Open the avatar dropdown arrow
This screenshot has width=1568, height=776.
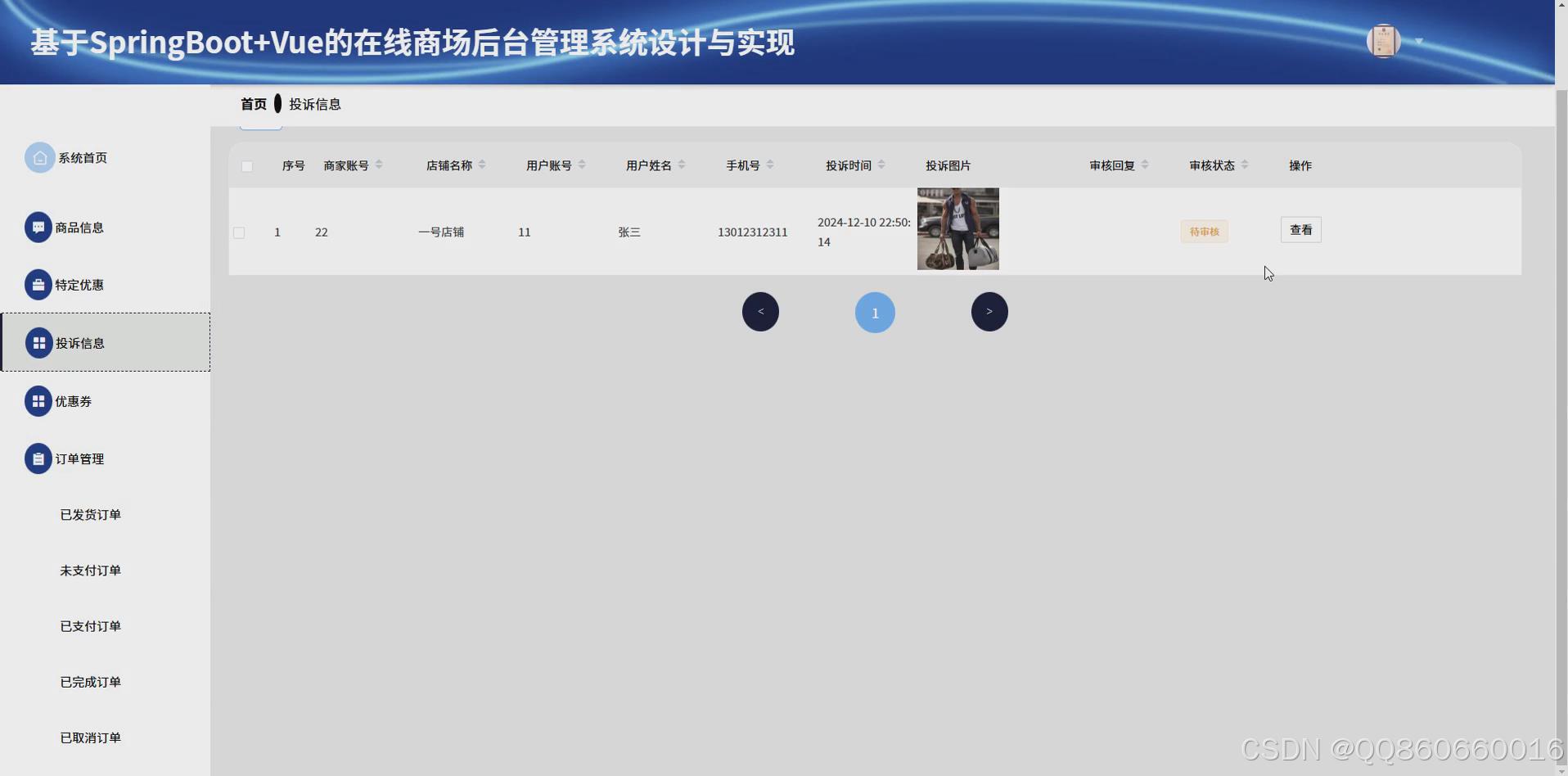tap(1418, 41)
